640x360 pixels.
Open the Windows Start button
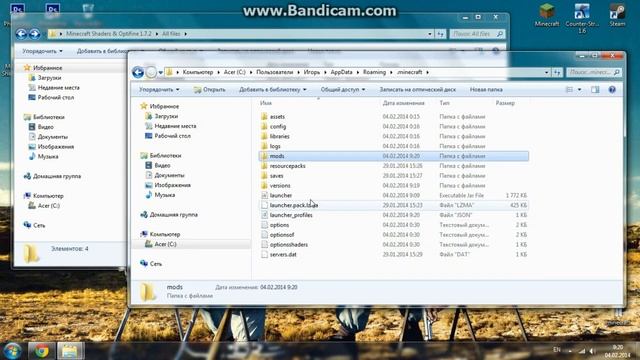click(x=12, y=350)
